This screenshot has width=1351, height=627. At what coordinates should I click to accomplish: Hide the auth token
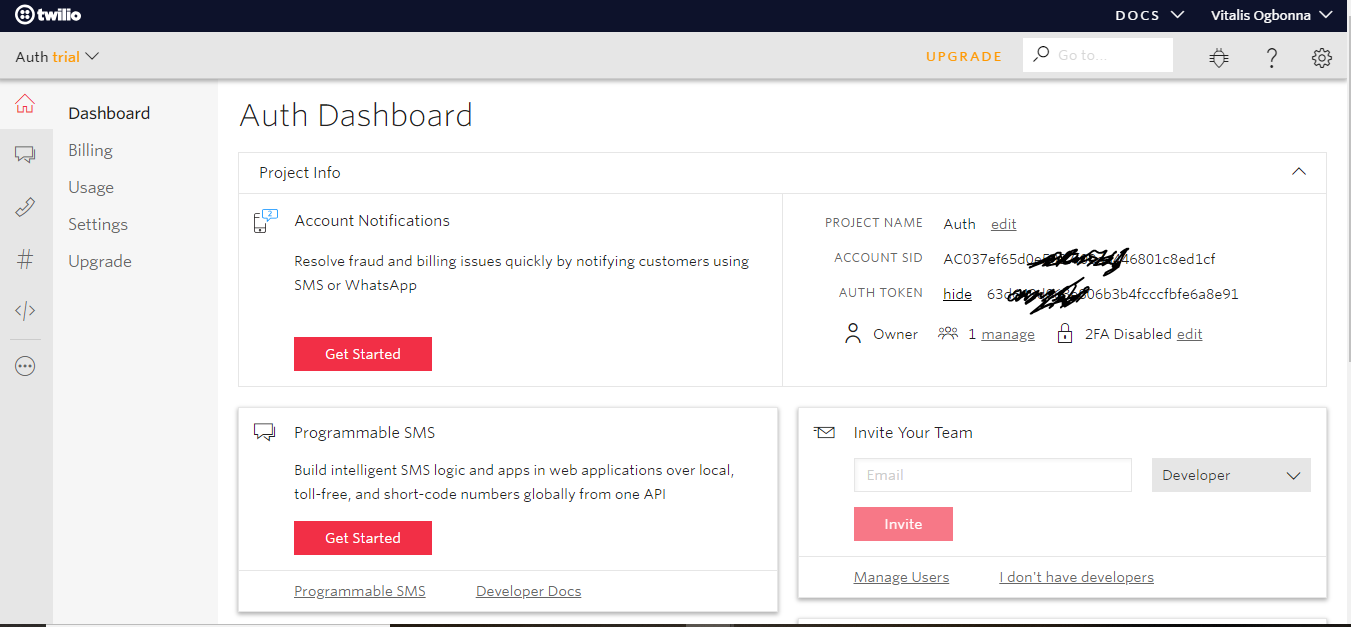(x=957, y=294)
